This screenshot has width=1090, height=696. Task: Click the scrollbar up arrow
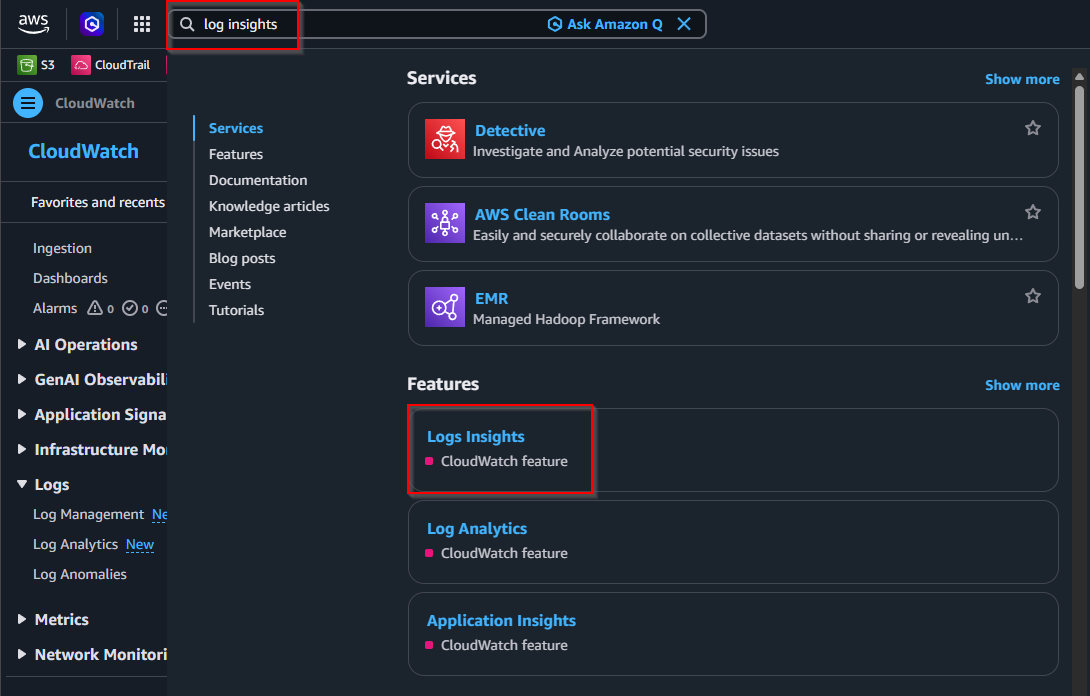tap(1079, 76)
